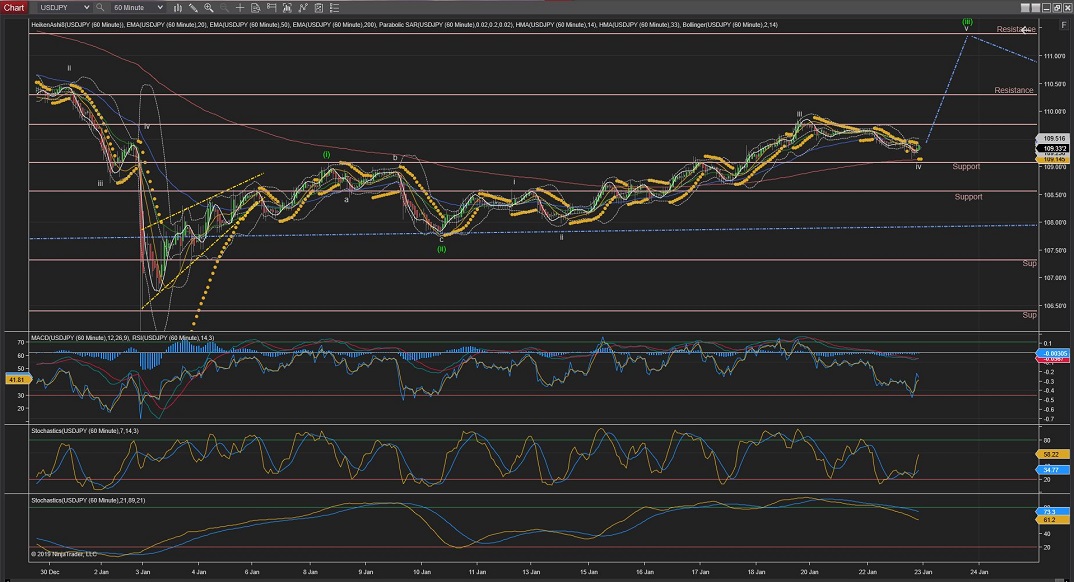This screenshot has width=1074, height=582.
Task: Click the HeikenAshi8 indicator label line
Action: click(404, 25)
